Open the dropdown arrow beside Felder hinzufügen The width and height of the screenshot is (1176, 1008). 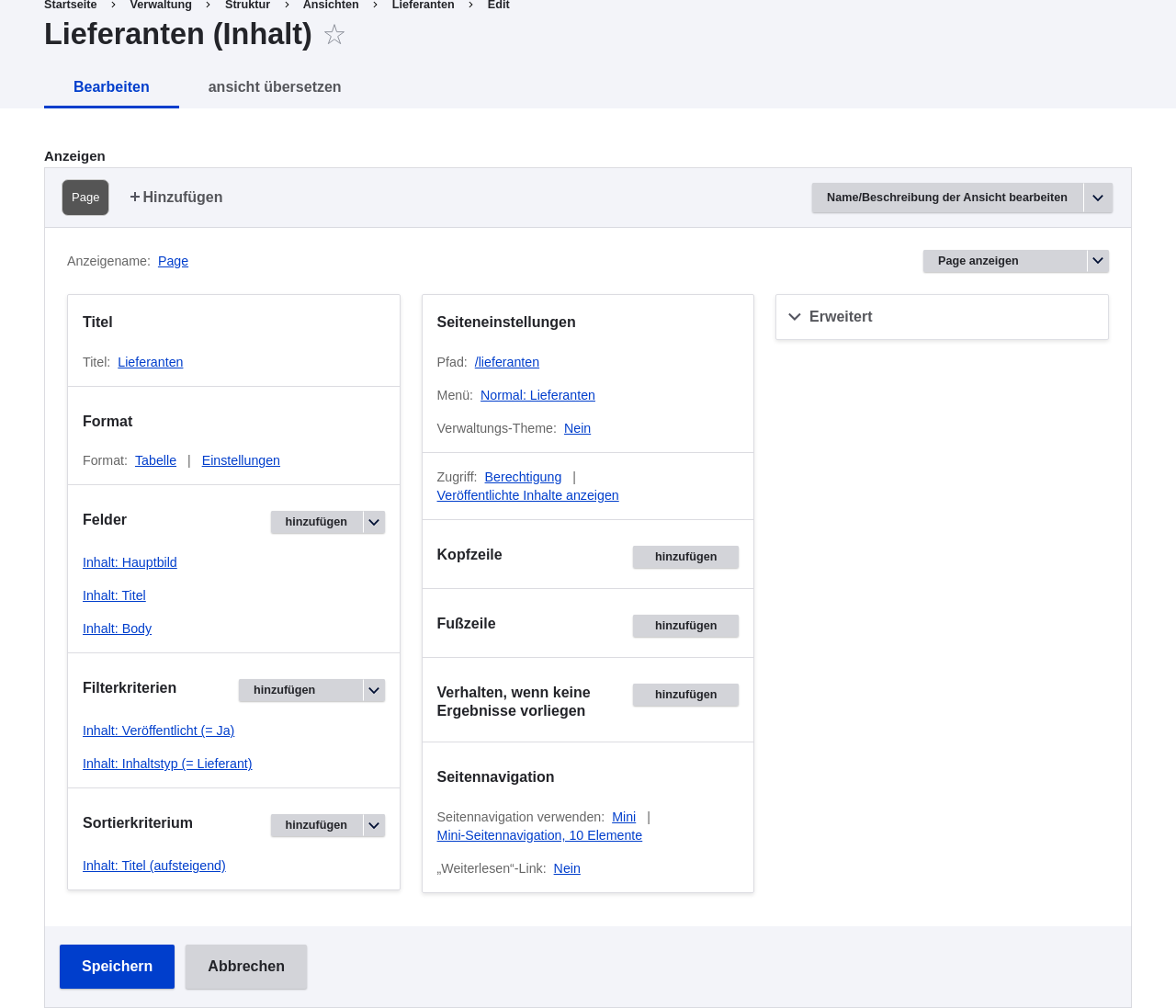[x=374, y=522]
